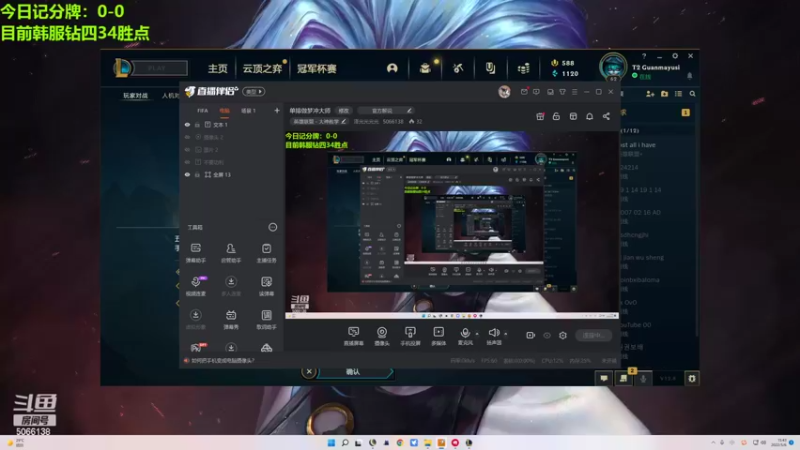This screenshot has width=800, height=450.
Task: Open the stream helper user avatar
Action: pyautogui.click(x=504, y=92)
